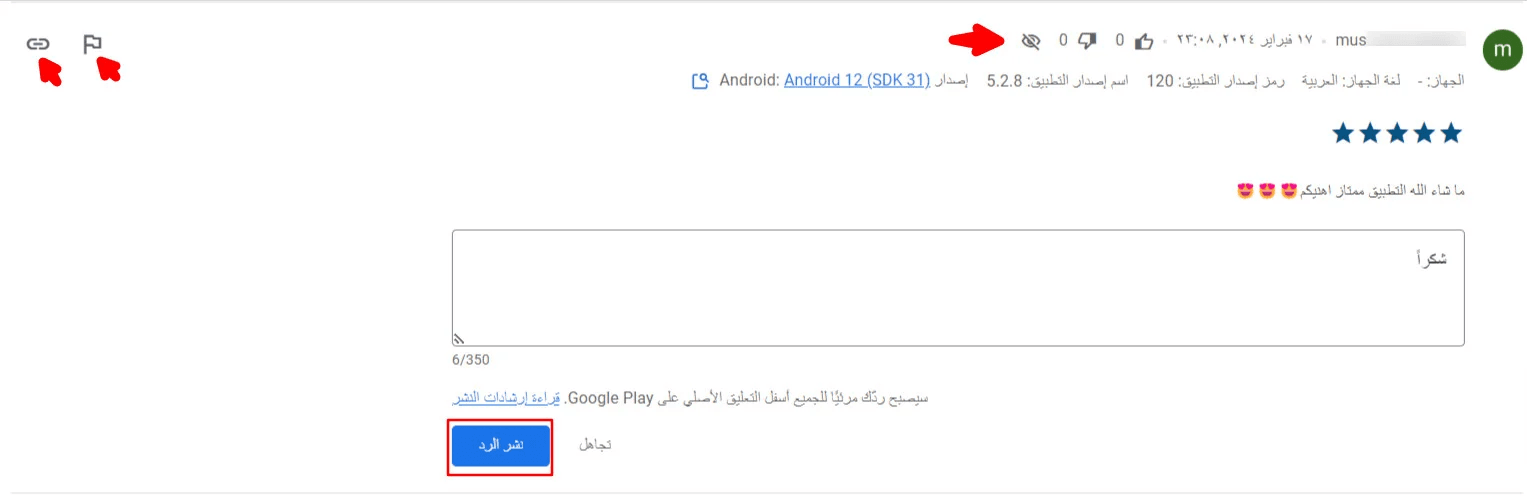Copy the review link with the chain icon
Viewport: 1527px width, 496px height.
38,44
